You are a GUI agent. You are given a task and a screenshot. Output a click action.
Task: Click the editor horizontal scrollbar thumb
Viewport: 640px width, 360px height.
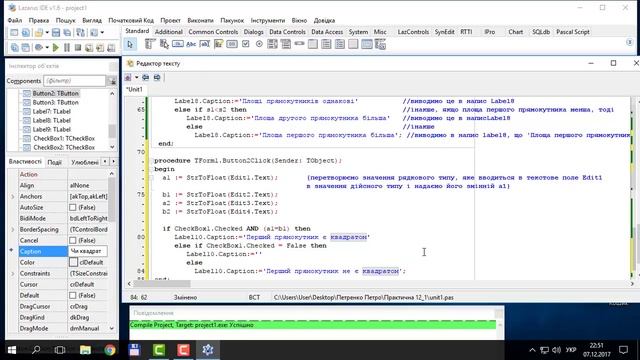(162, 284)
